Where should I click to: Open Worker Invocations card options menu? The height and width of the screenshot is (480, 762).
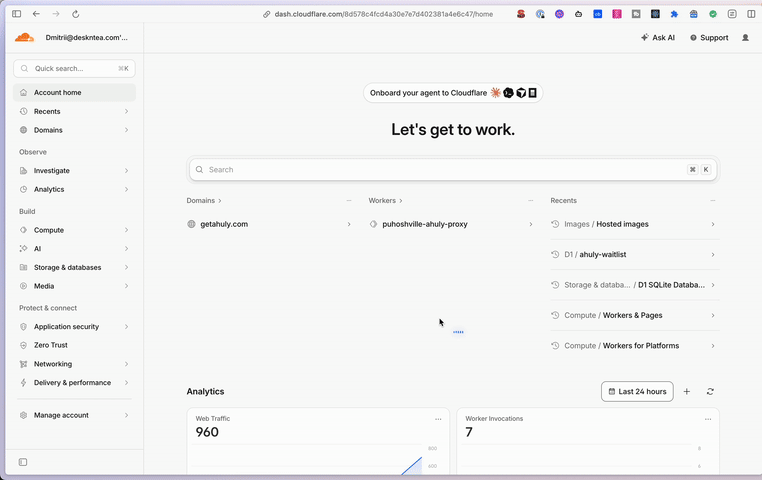(708, 419)
